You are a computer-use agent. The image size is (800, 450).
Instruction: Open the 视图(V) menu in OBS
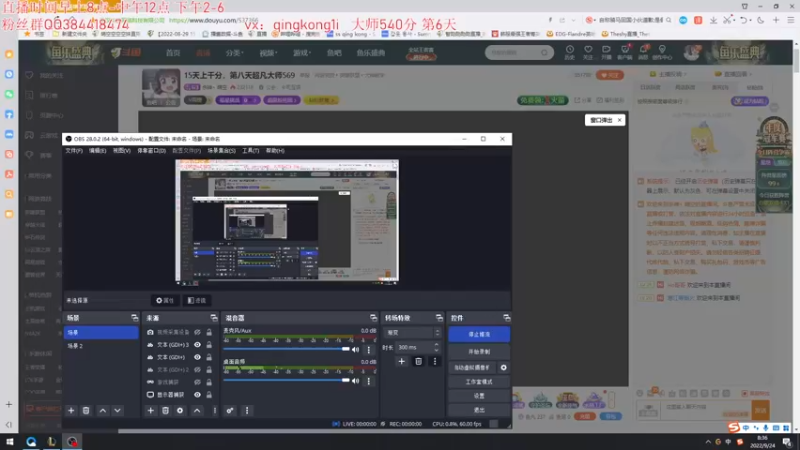121,151
